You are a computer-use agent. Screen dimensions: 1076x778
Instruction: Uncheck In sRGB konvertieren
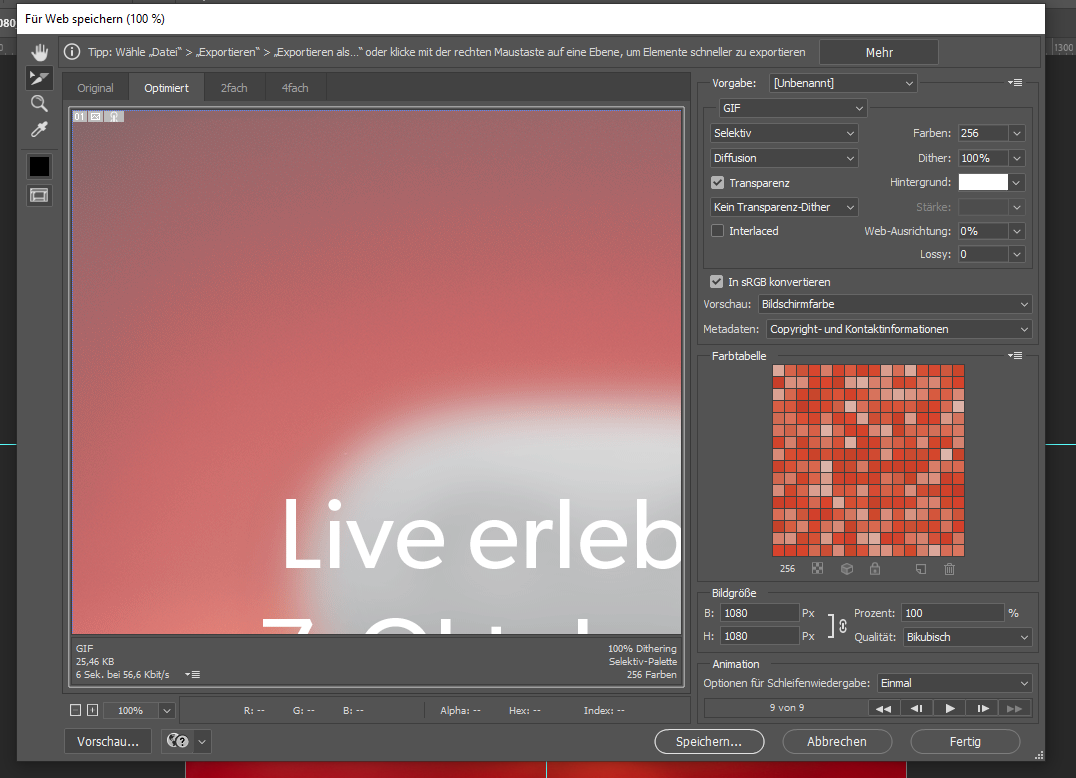pos(717,281)
